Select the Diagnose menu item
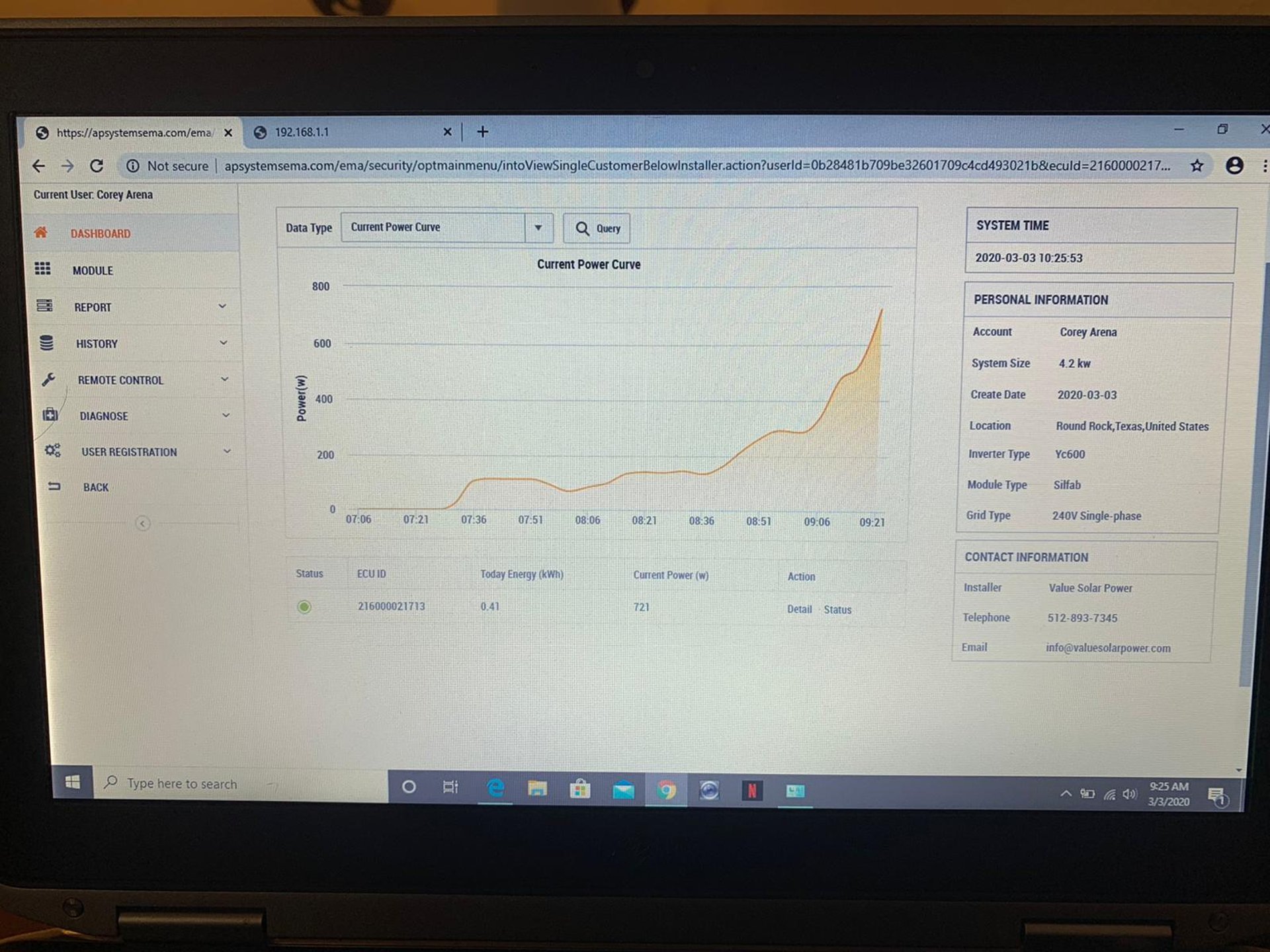1270x952 pixels. click(x=104, y=416)
